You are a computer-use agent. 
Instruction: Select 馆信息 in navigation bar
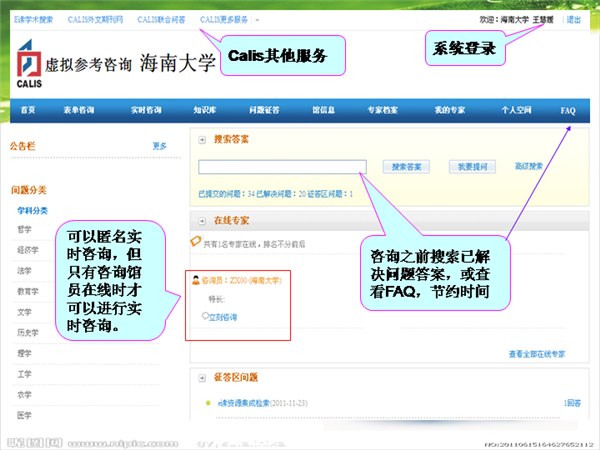coord(324,110)
